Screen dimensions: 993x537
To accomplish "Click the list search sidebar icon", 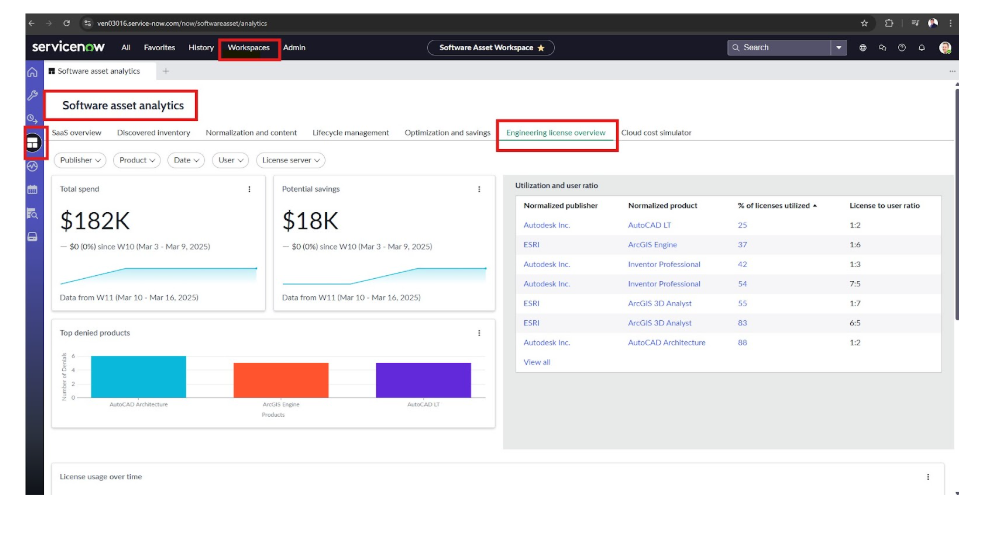I will 32,213.
